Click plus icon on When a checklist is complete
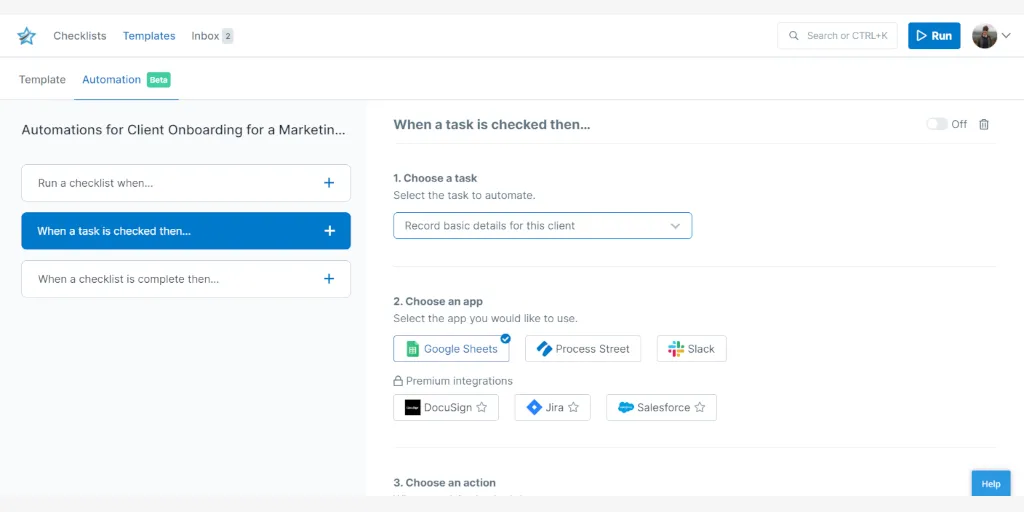 pyautogui.click(x=329, y=279)
